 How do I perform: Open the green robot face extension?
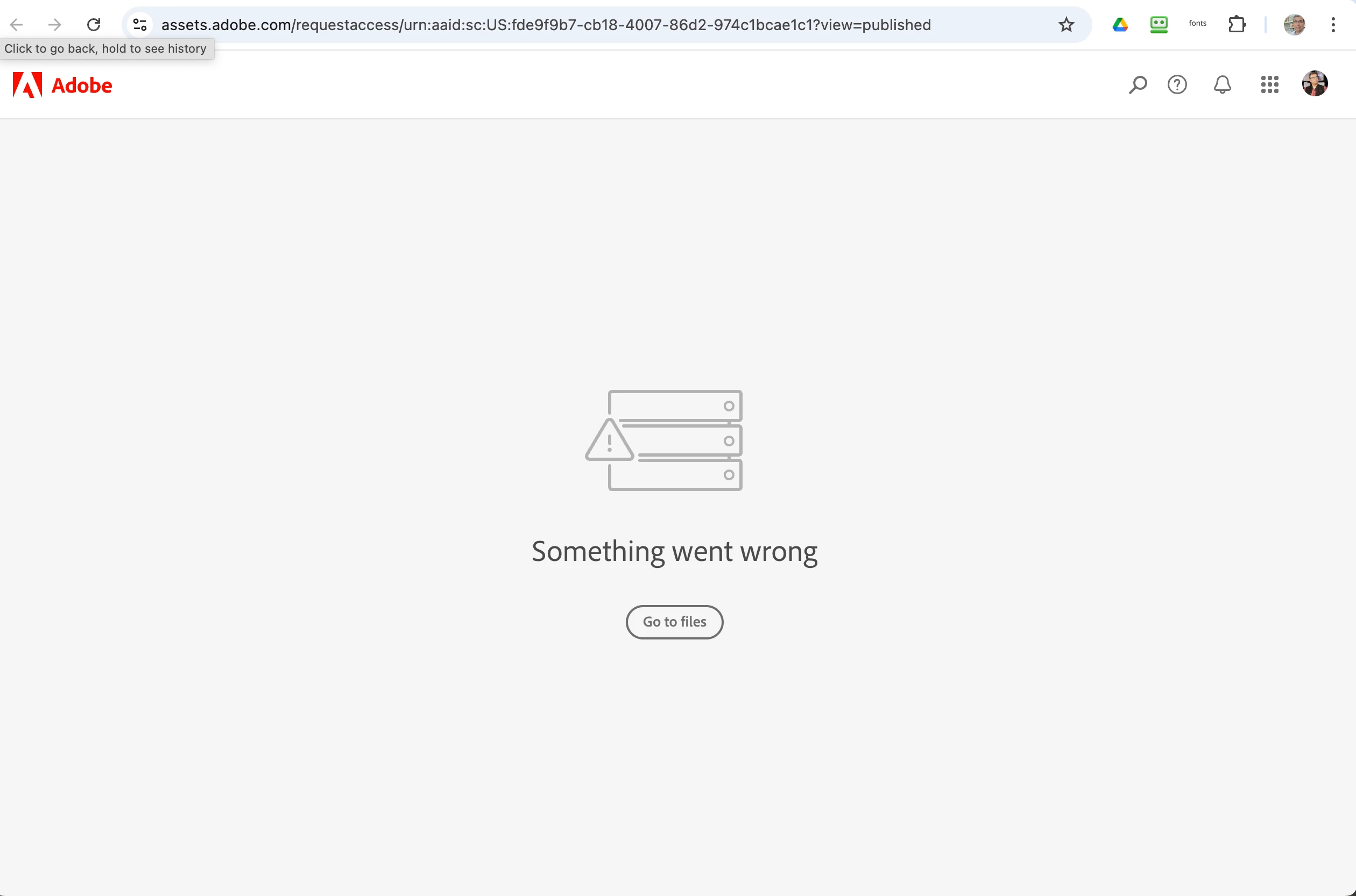pyautogui.click(x=1159, y=25)
